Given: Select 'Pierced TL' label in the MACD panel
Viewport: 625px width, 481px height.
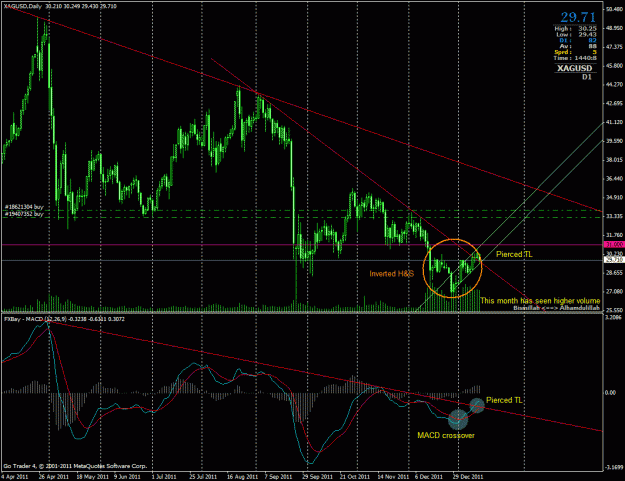Looking at the screenshot, I should (x=504, y=400).
